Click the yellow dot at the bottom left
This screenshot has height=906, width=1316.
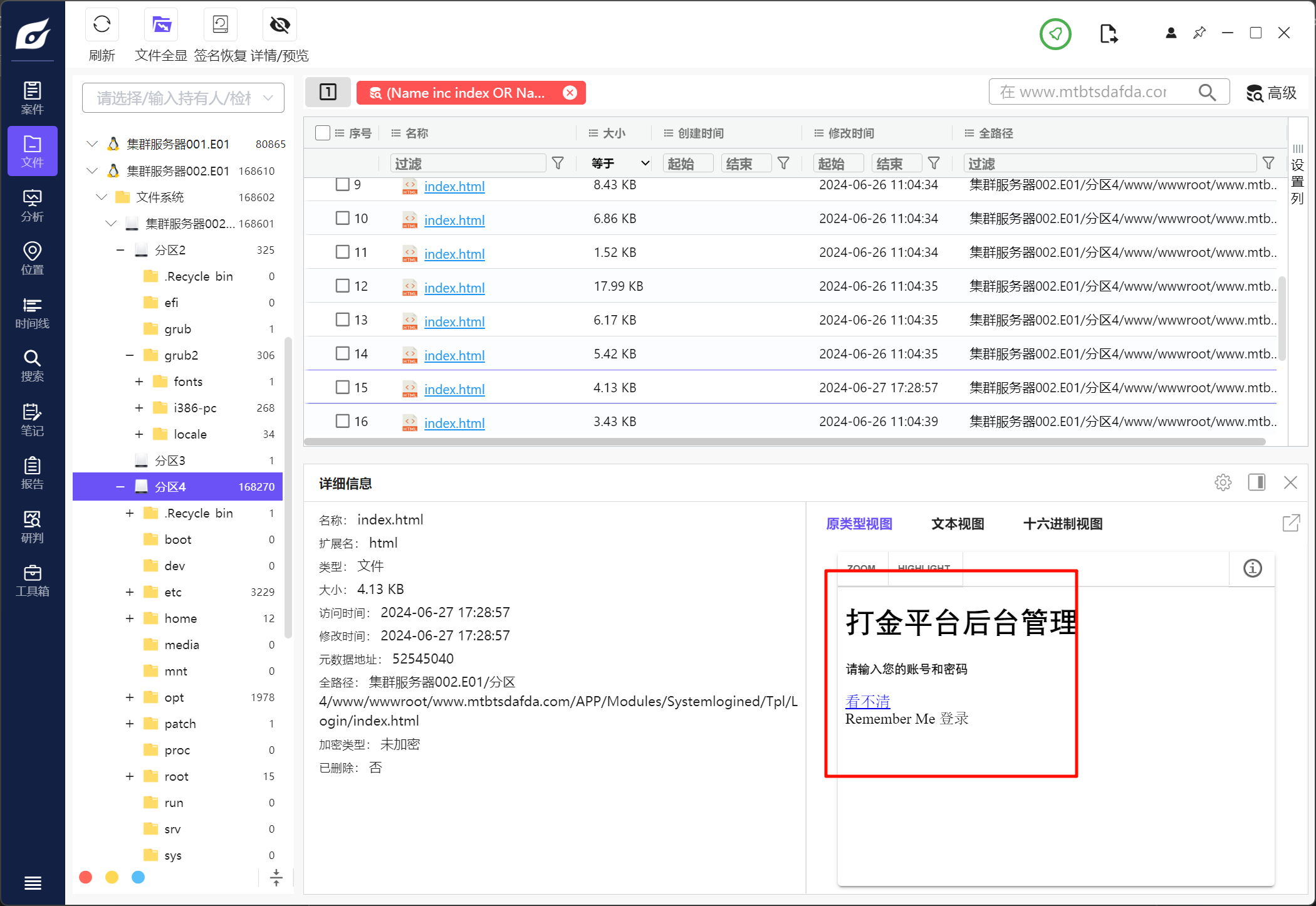point(112,877)
